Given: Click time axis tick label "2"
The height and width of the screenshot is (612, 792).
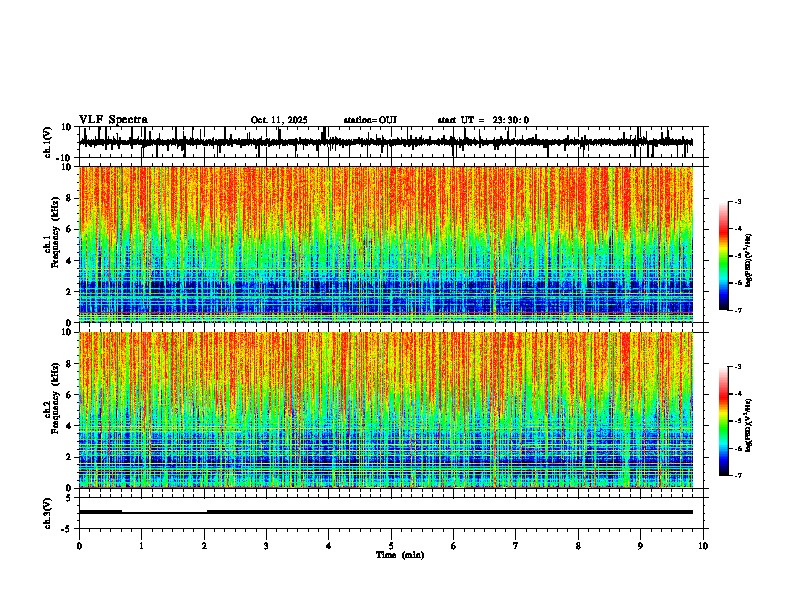Looking at the screenshot, I should [x=204, y=546].
